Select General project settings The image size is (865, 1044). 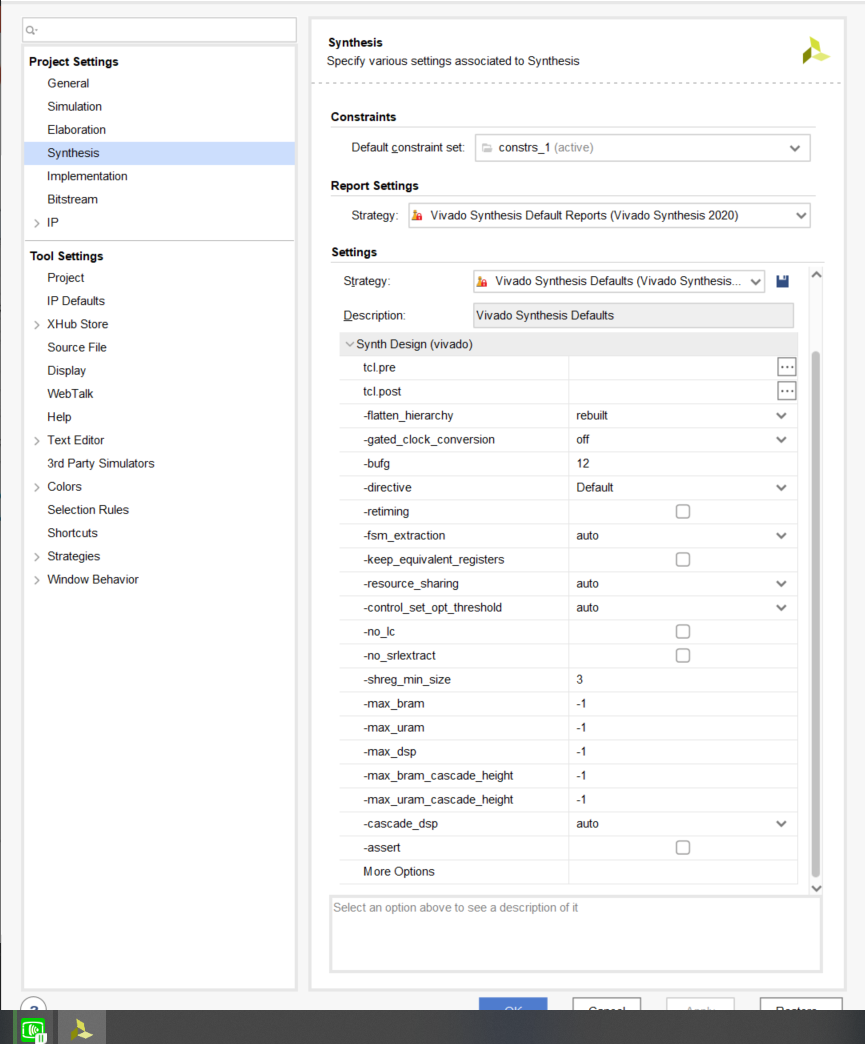tap(68, 83)
